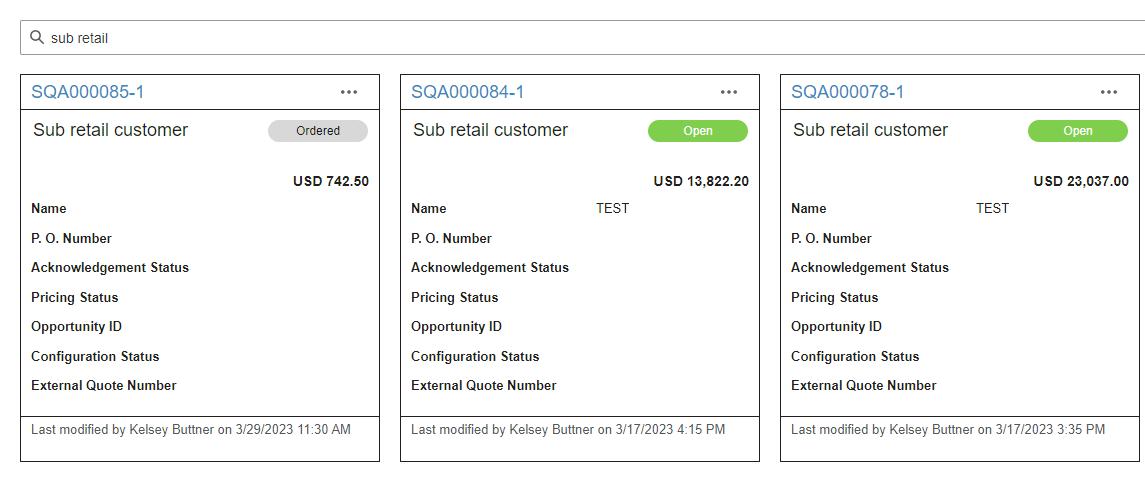Click the Open status badge on SQA000078-1
This screenshot has height=478, width=1145.
pyautogui.click(x=1078, y=131)
